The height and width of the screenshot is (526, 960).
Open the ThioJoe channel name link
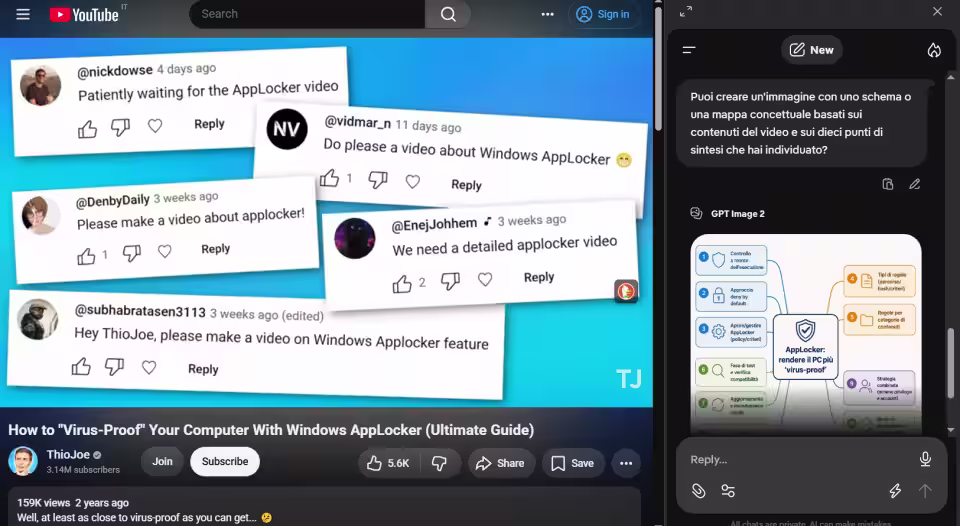tap(68, 454)
